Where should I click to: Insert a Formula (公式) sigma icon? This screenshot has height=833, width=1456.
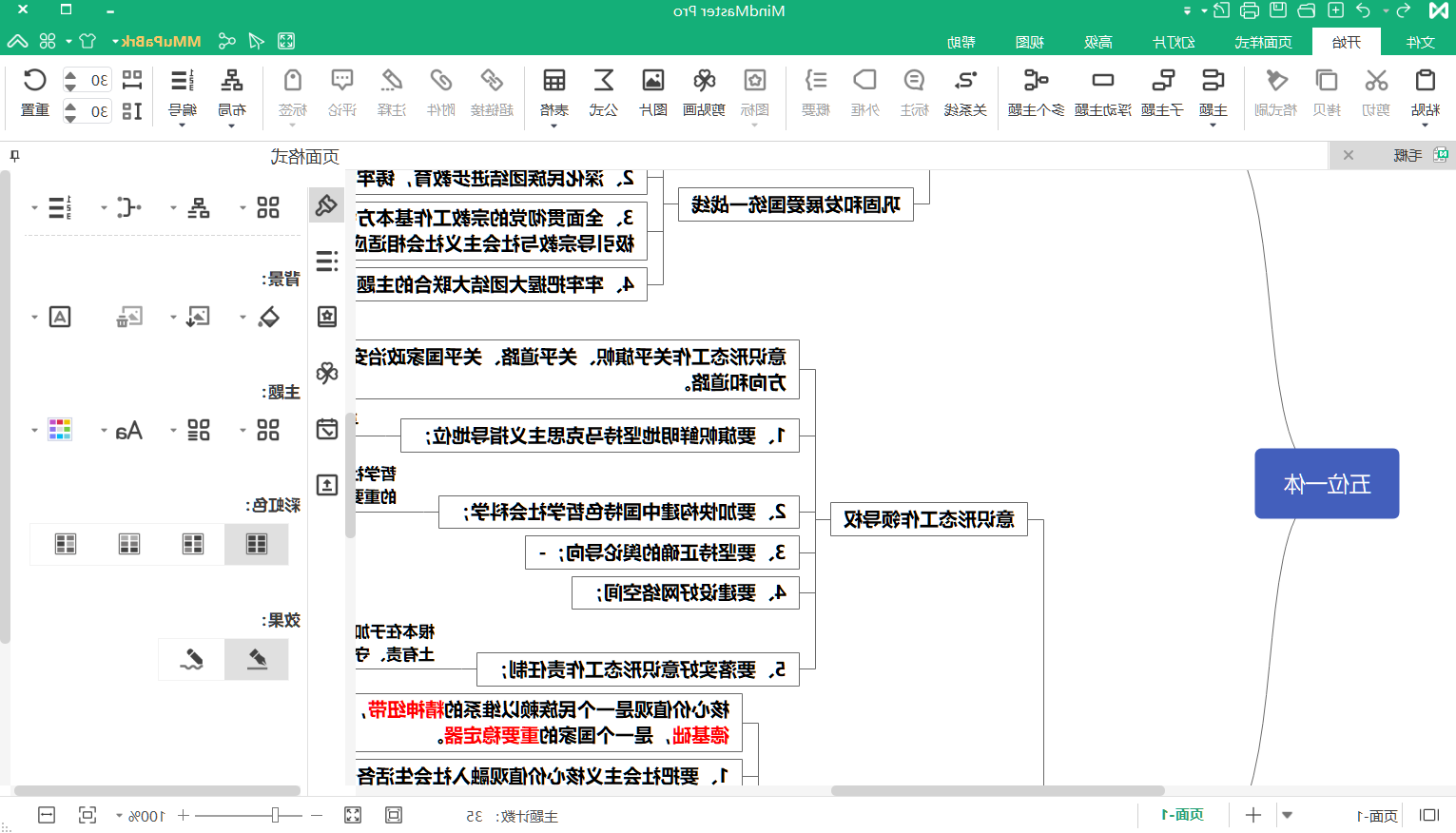604,81
